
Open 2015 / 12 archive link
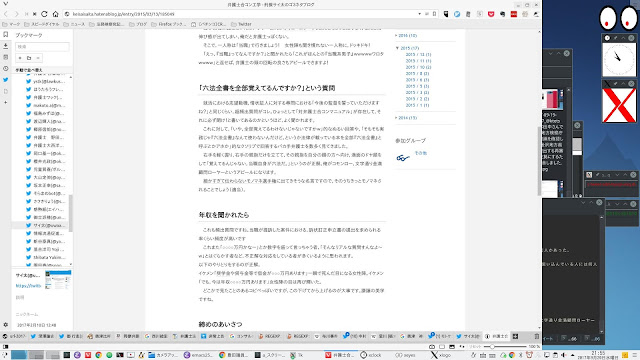click(418, 54)
